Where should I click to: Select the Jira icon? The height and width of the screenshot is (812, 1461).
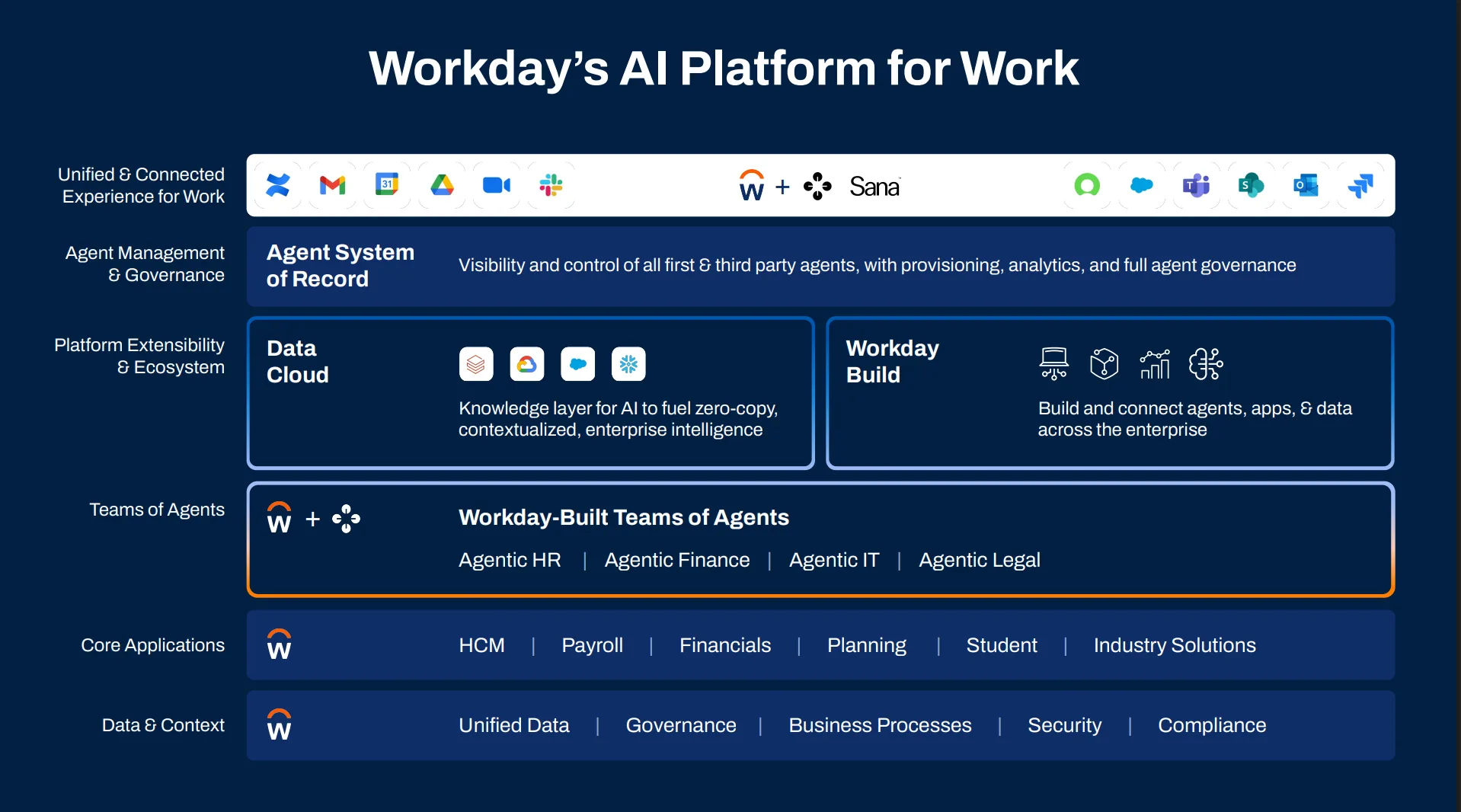(1360, 185)
